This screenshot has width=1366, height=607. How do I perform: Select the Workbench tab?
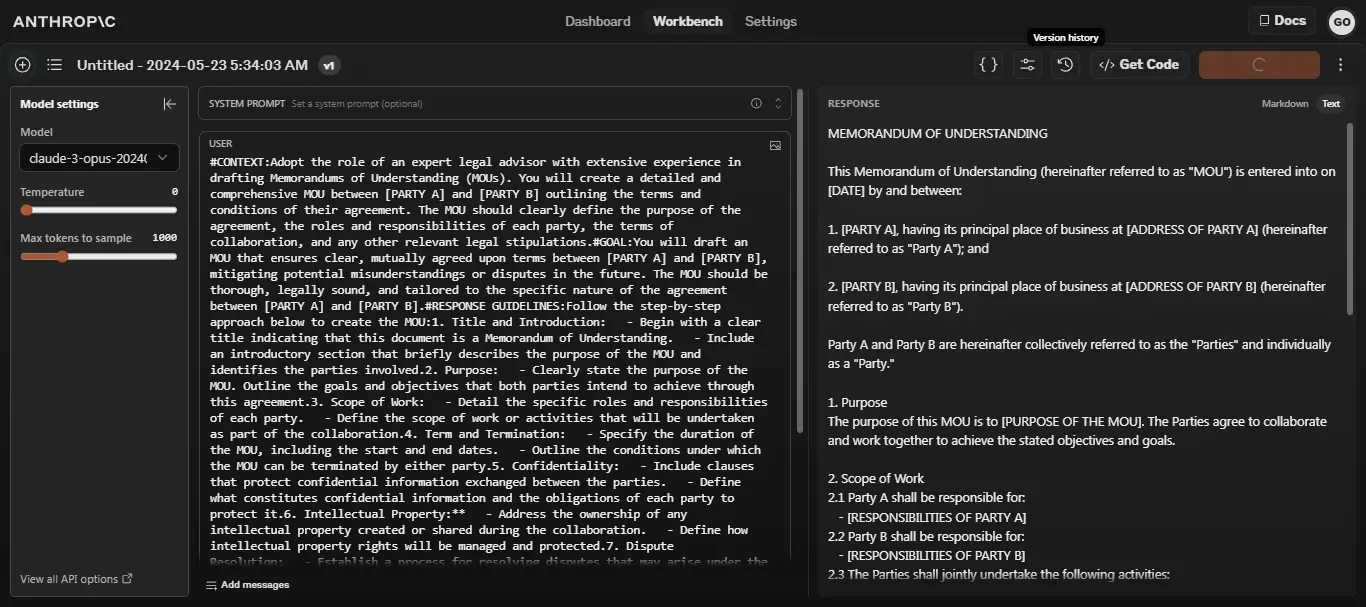(688, 21)
